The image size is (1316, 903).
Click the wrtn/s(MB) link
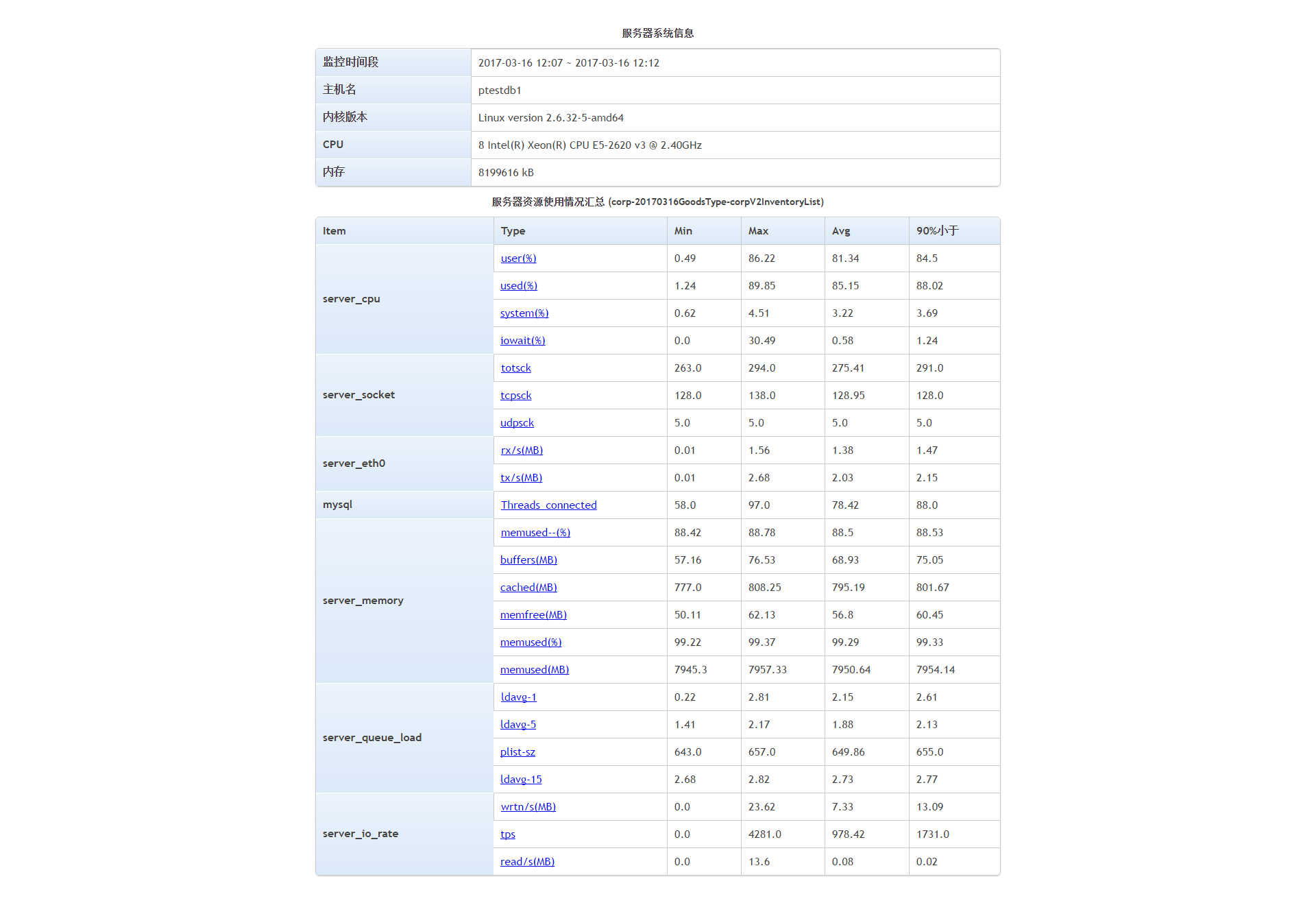tap(528, 807)
